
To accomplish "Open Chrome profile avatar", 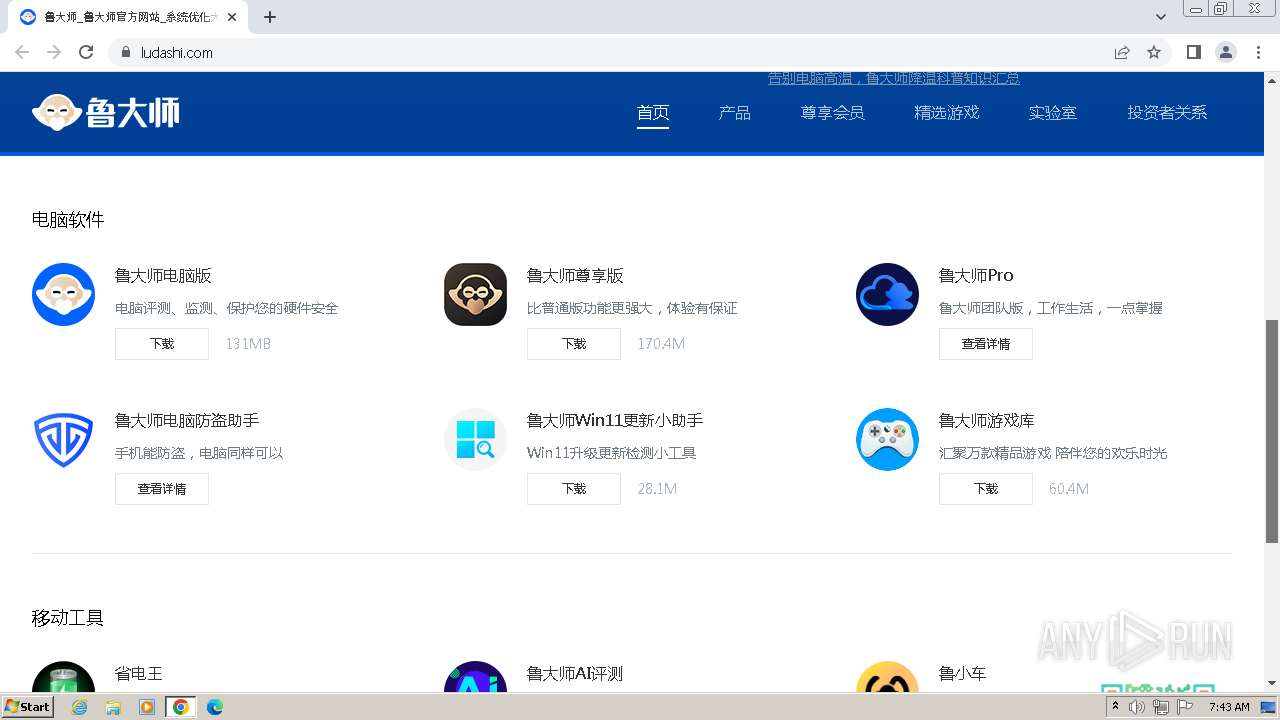I will pos(1226,52).
